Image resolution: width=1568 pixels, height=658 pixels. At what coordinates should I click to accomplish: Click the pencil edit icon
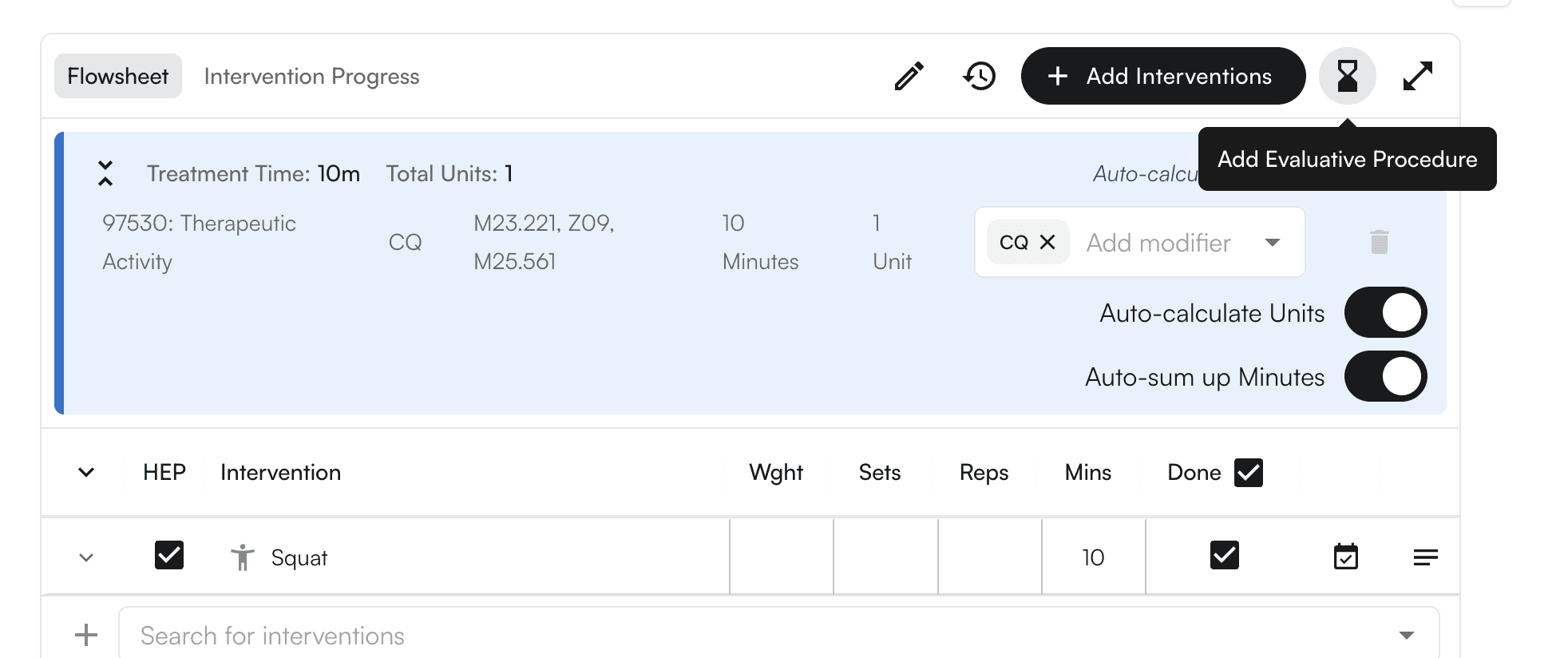click(x=909, y=77)
